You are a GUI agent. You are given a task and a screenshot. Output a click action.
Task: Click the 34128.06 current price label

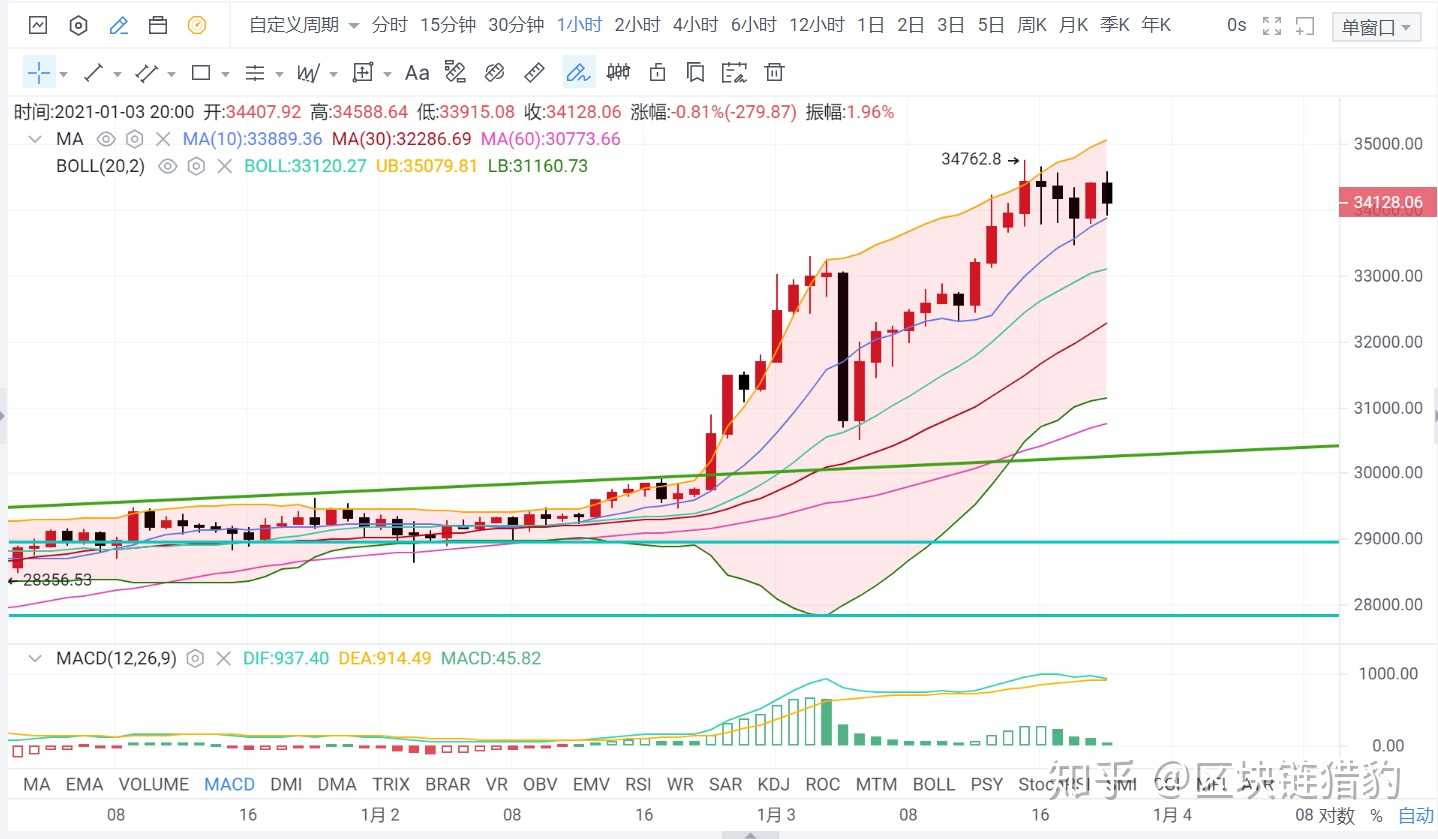pos(1388,203)
